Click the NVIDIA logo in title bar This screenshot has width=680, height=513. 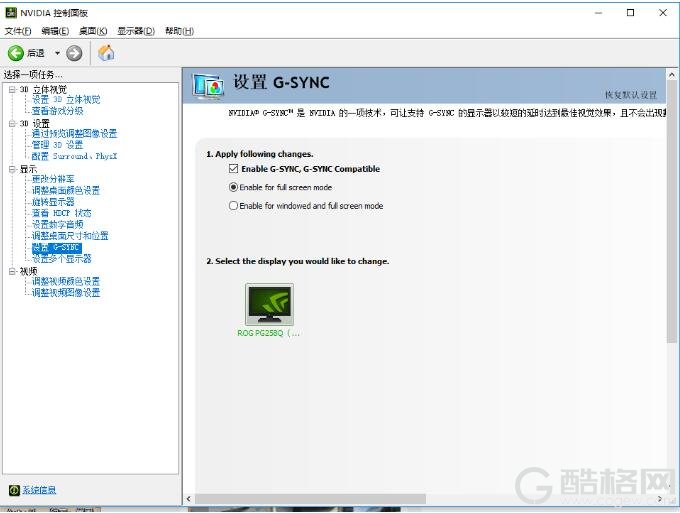[x=11, y=13]
